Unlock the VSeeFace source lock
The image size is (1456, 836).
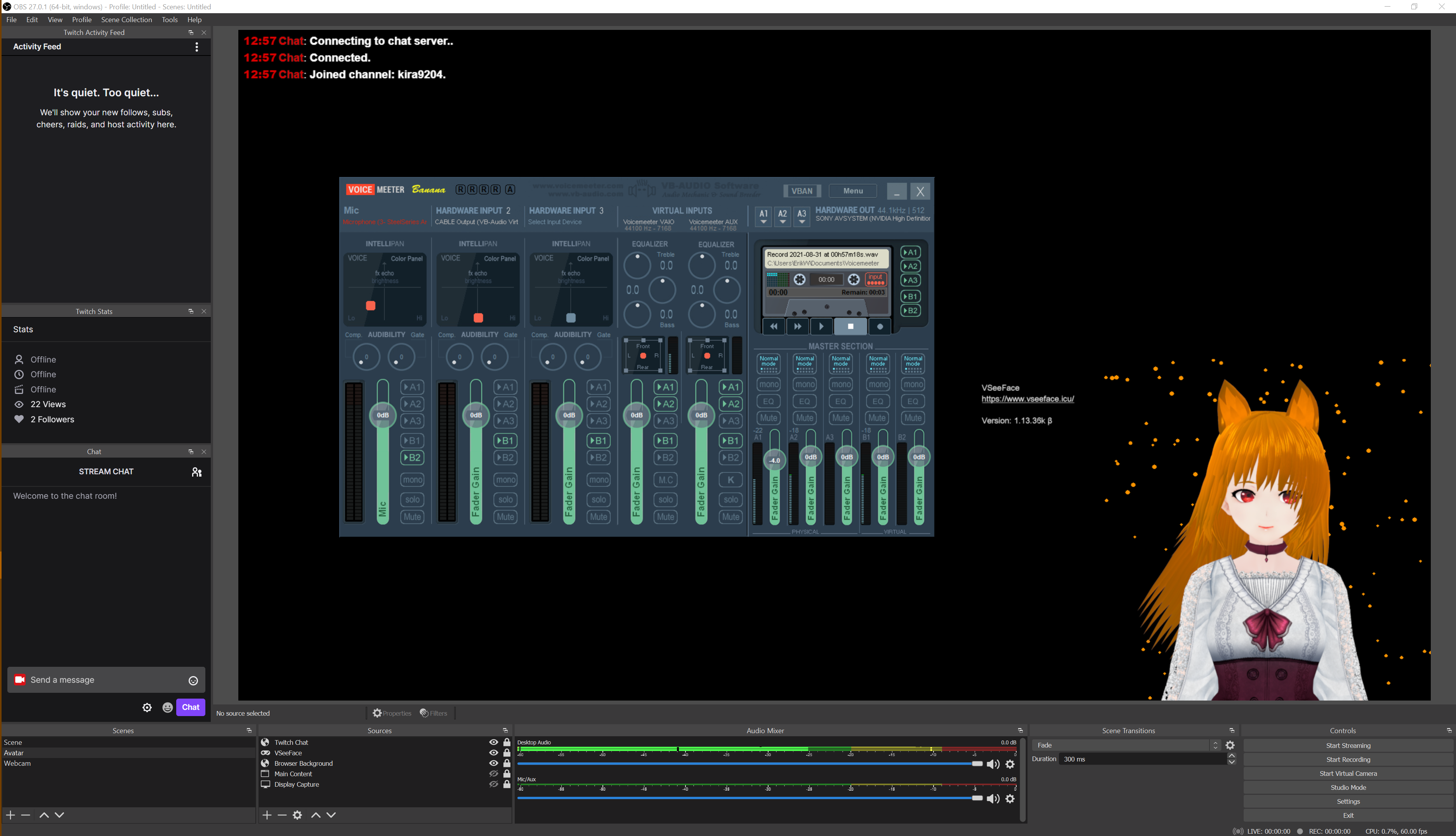[507, 753]
